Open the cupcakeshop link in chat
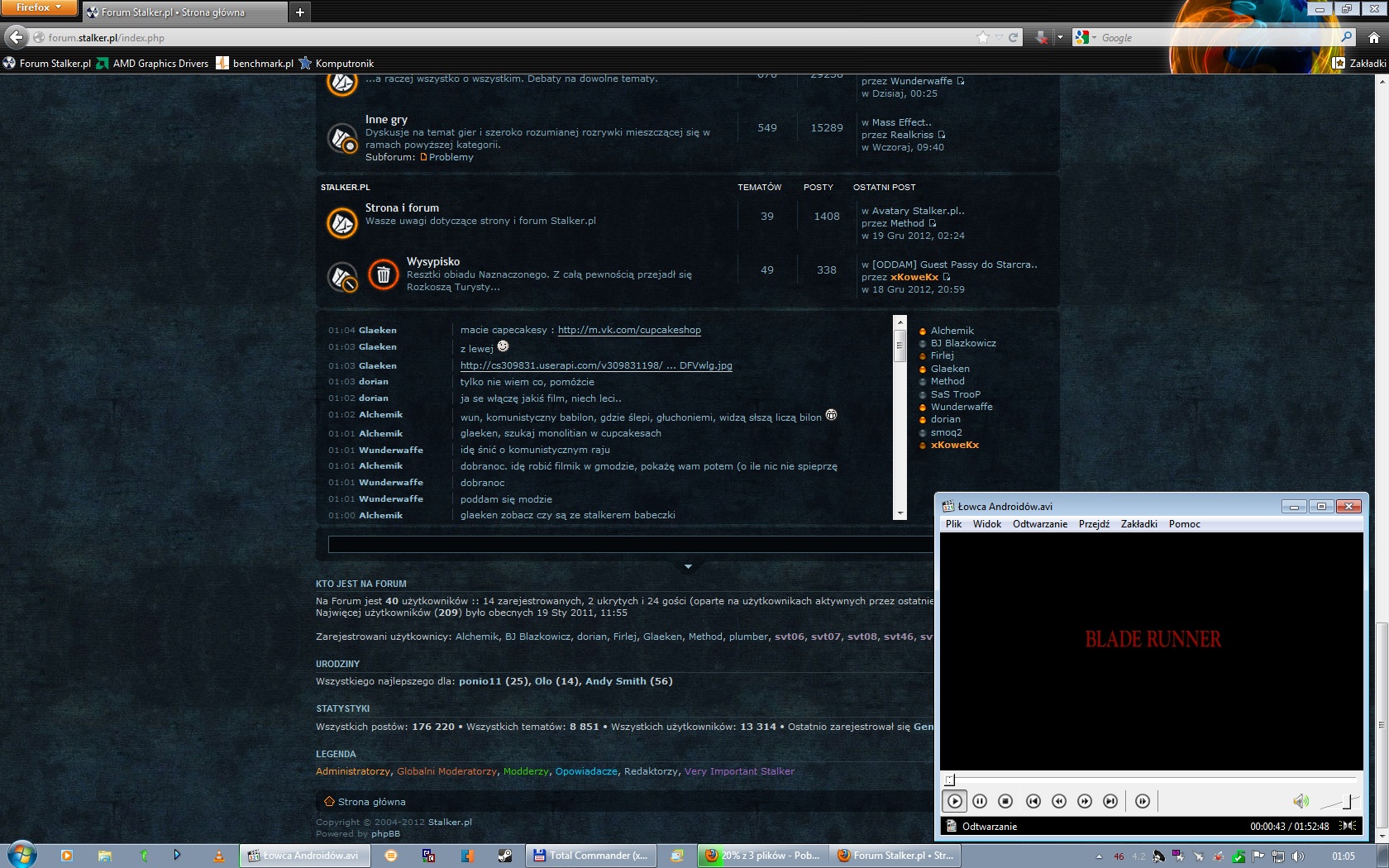The image size is (1389, 868). [x=629, y=330]
